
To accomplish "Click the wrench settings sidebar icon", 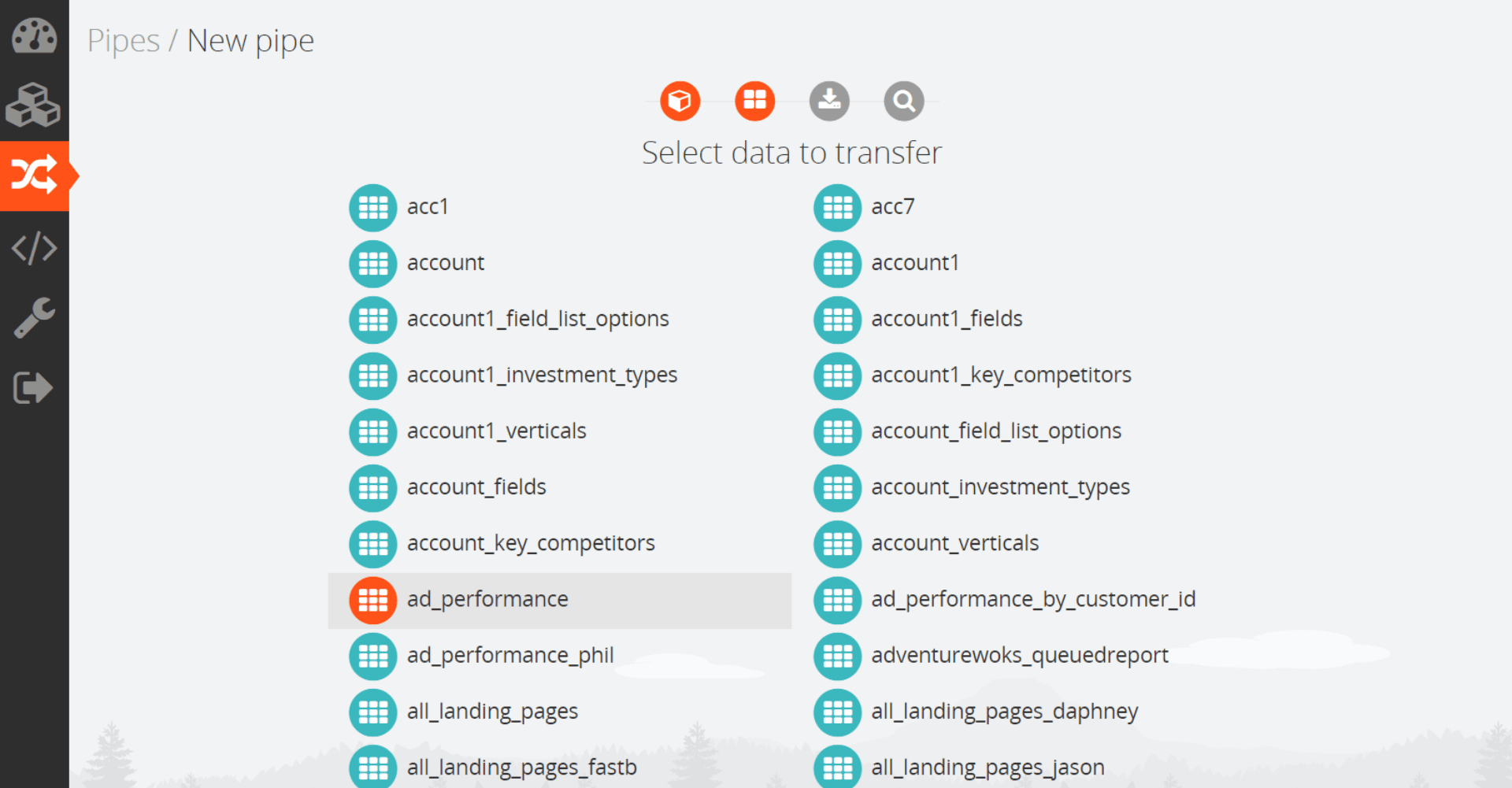I will click(34, 317).
